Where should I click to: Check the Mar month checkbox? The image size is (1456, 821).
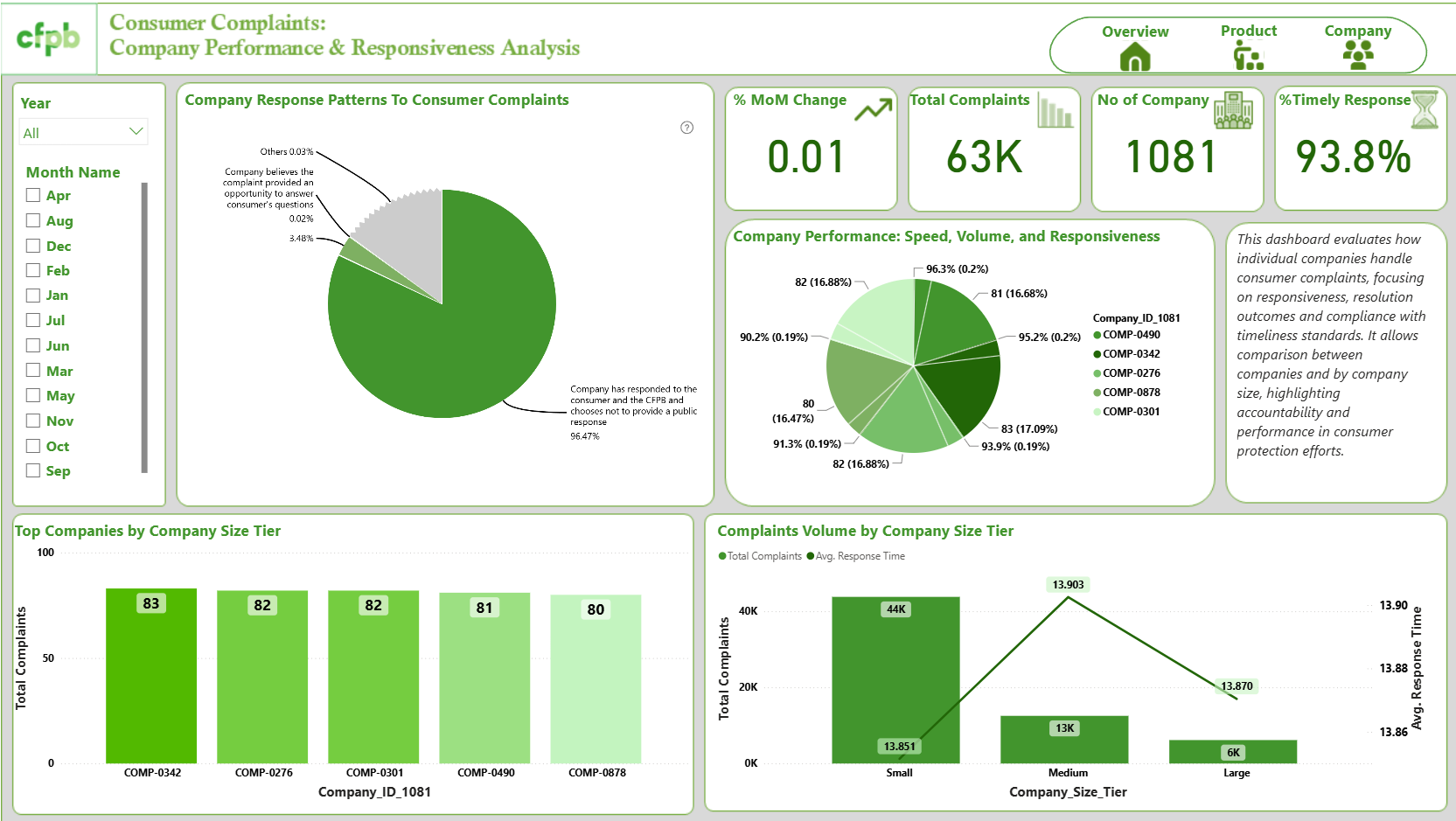pos(33,371)
